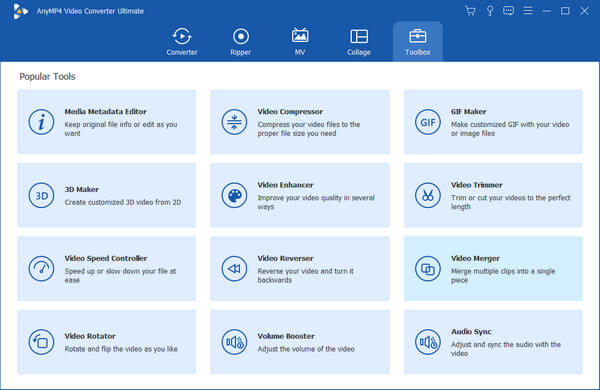Maximize the AnyMP4 window

pyautogui.click(x=565, y=11)
